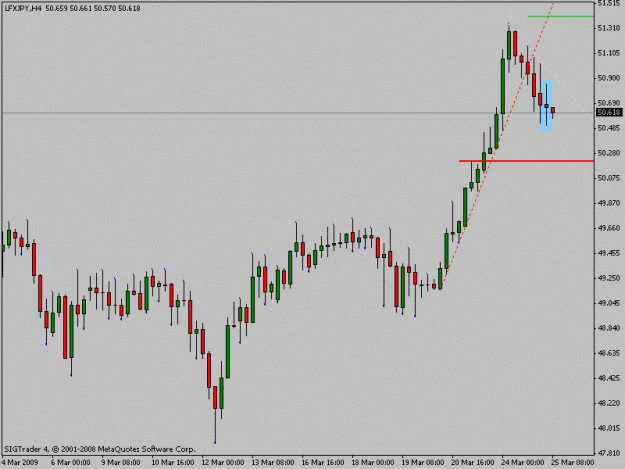Click price axis label 50.280
This screenshot has height=469, width=625.
coord(609,153)
